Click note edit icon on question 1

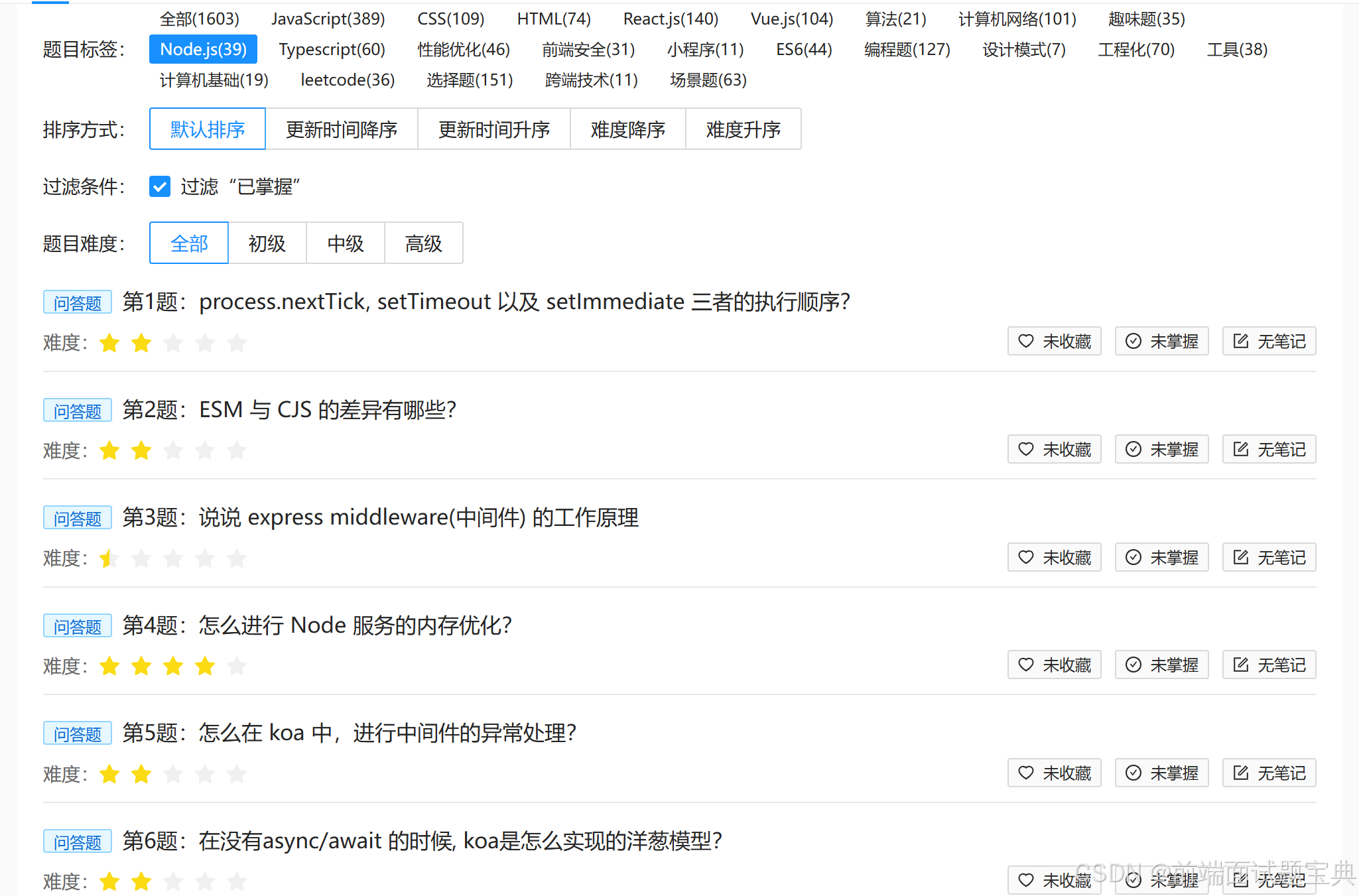tap(1240, 341)
